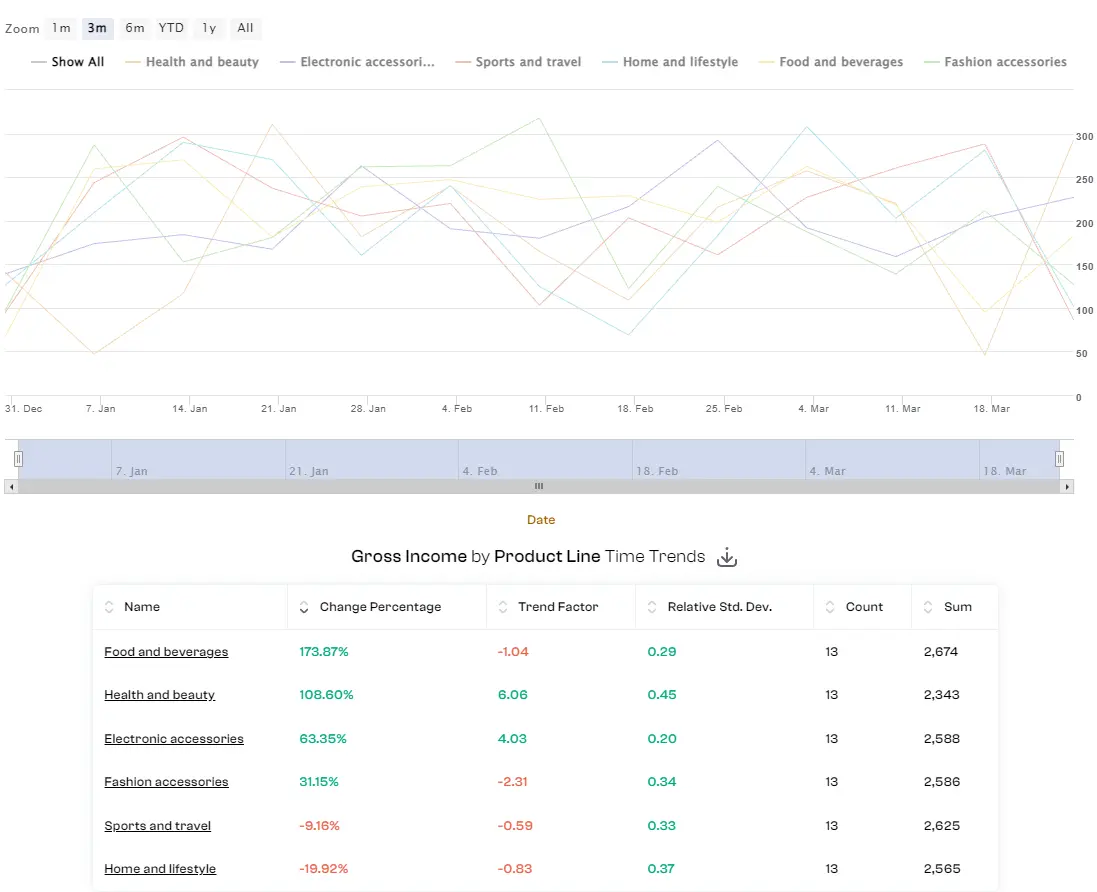The width and height of the screenshot is (1097, 892).
Task: Hide the Fashion accessories series
Action: [x=1004, y=62]
